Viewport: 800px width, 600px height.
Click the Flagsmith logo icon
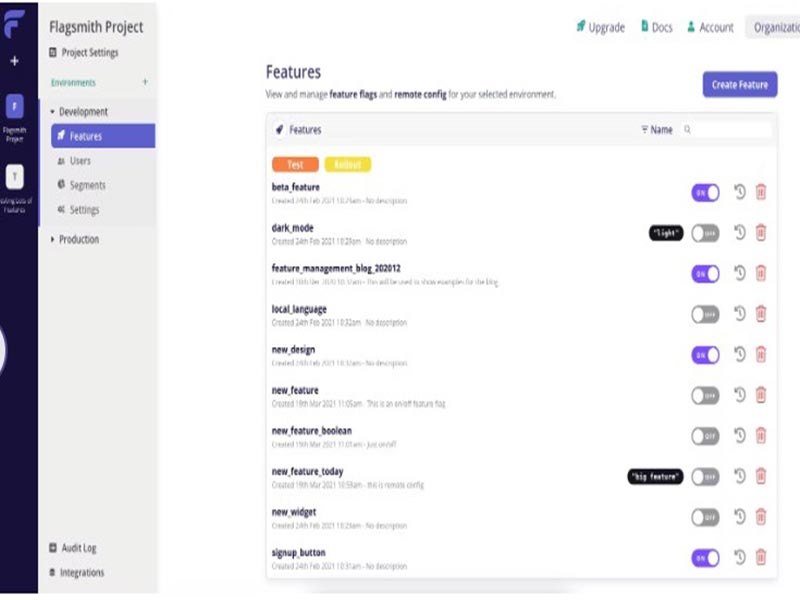click(15, 25)
